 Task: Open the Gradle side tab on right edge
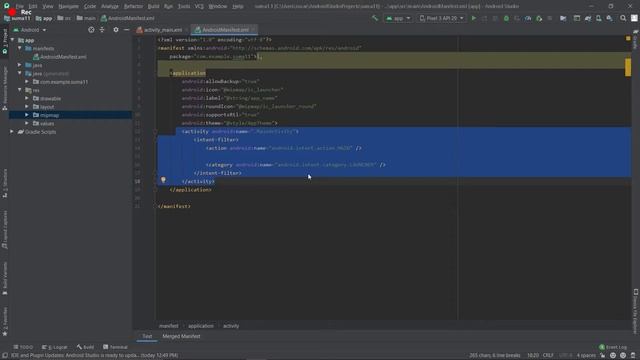pos(636,40)
